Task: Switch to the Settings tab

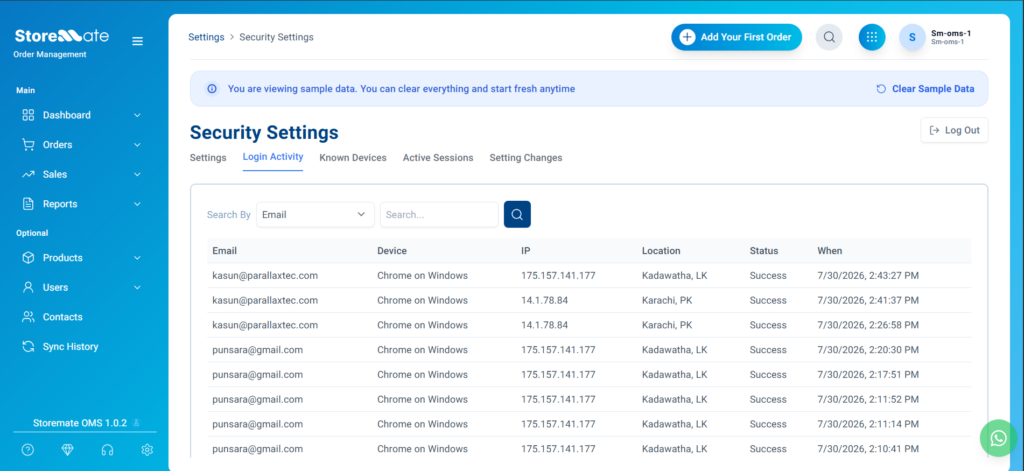Action: [208, 157]
